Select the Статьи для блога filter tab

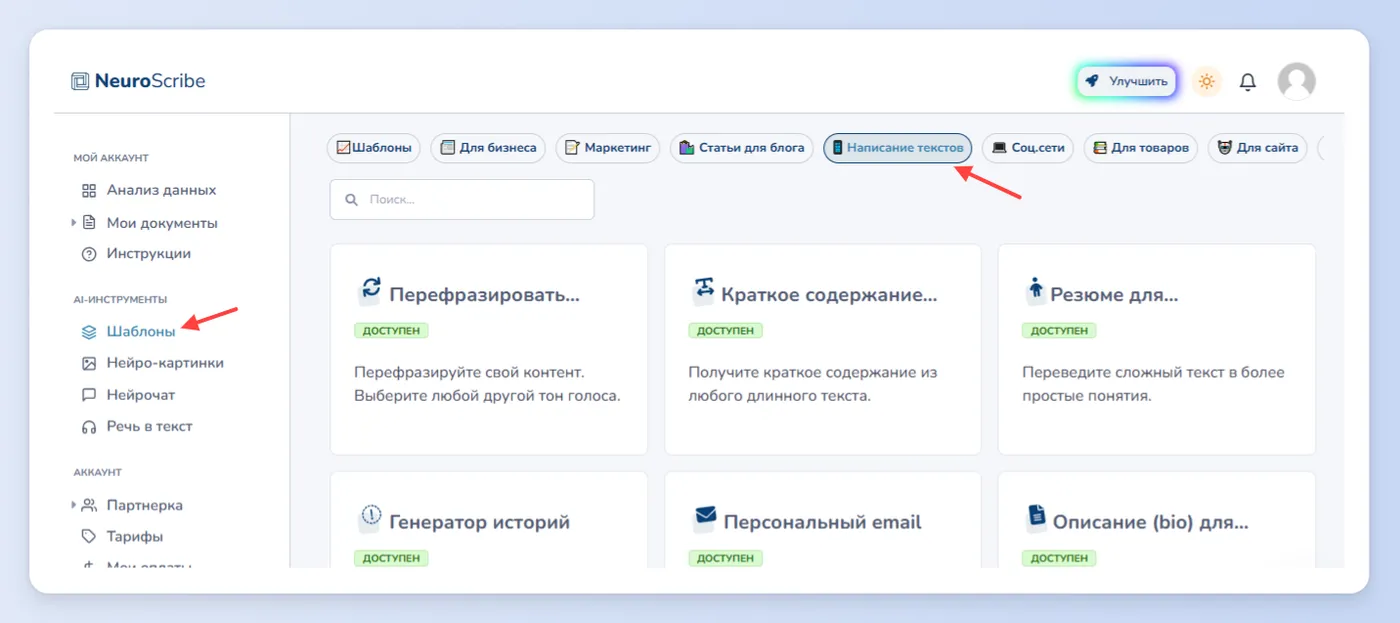pos(742,148)
